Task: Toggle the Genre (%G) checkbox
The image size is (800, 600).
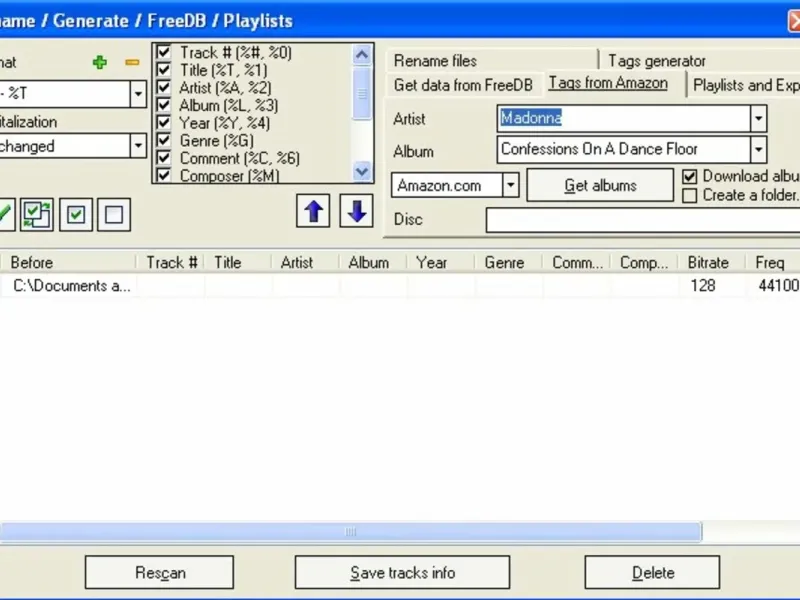Action: click(163, 140)
